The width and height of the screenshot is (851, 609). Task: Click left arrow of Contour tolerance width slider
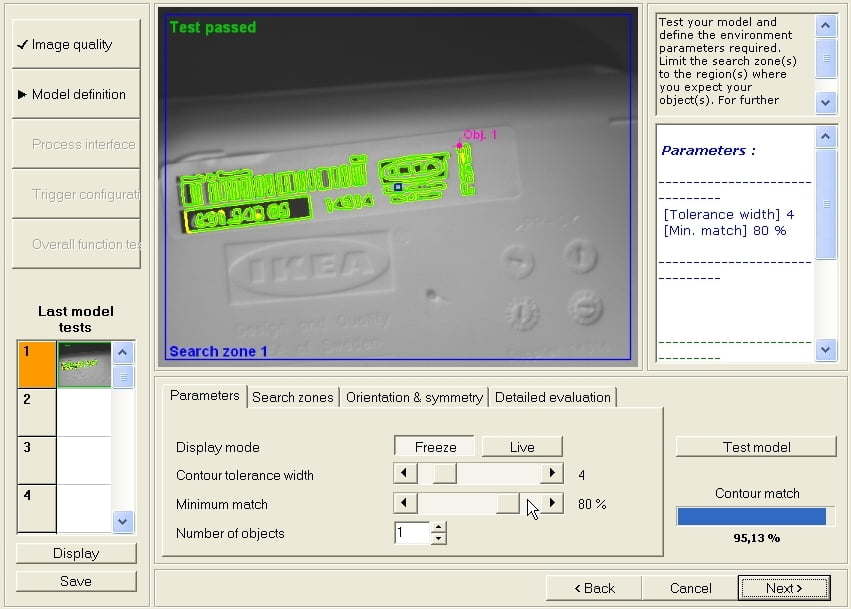pos(405,474)
